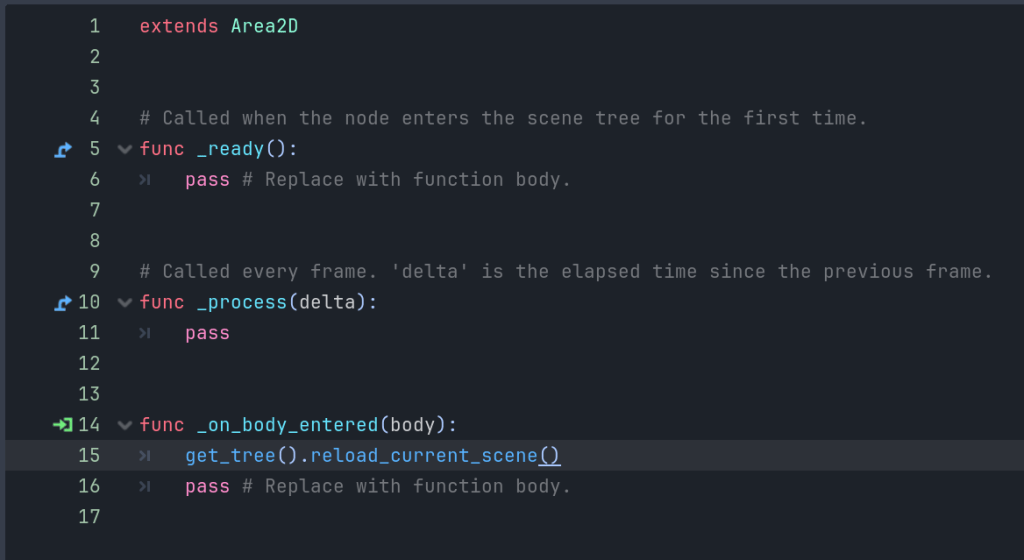Place cursor on the extends keyword
This screenshot has width=1024, height=560.
click(x=179, y=26)
